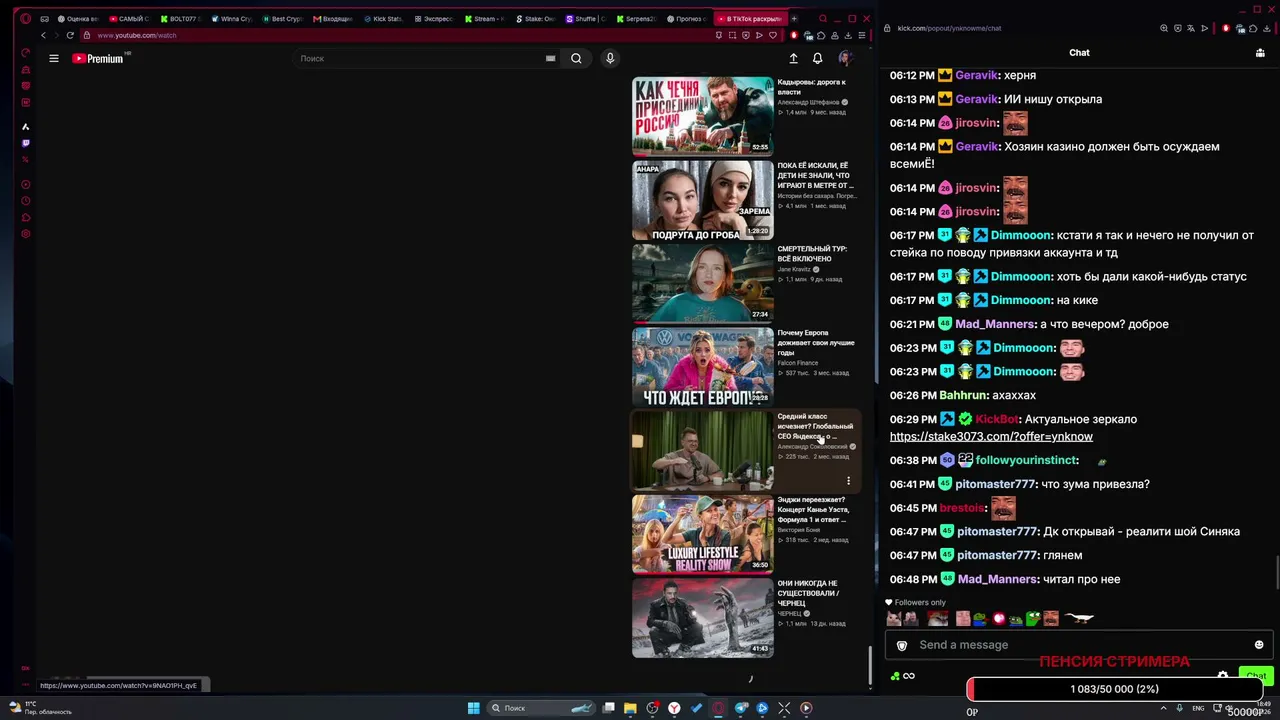Click the green Chat send button
The height and width of the screenshot is (720, 1280).
pyautogui.click(x=1256, y=676)
